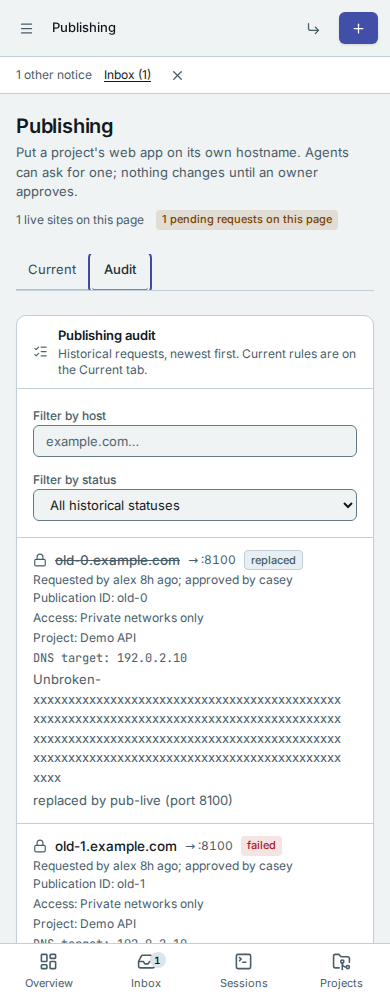The width and height of the screenshot is (390, 1000).
Task: Click the blue plus button
Action: pyautogui.click(x=358, y=29)
